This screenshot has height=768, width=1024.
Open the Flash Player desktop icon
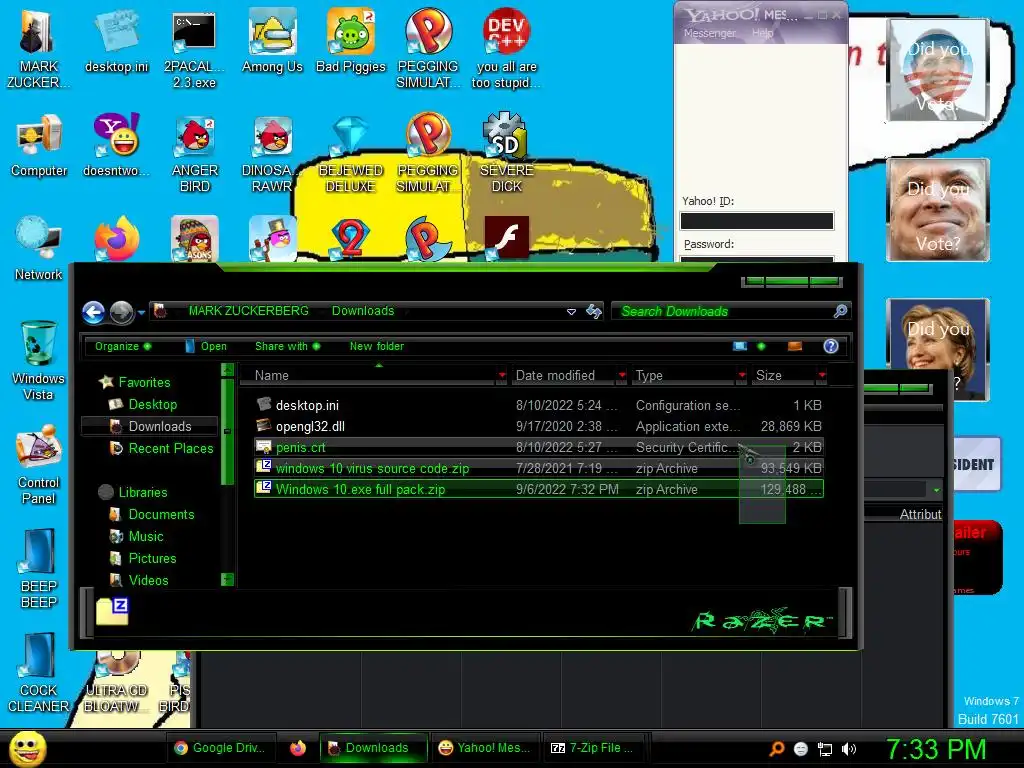[x=507, y=238]
